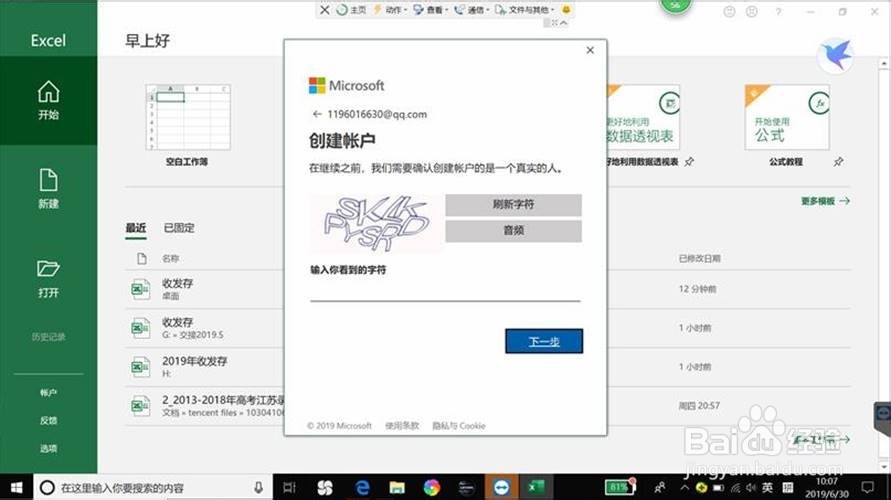Click the 下一步 next button
This screenshot has width=891, height=500.
544,341
